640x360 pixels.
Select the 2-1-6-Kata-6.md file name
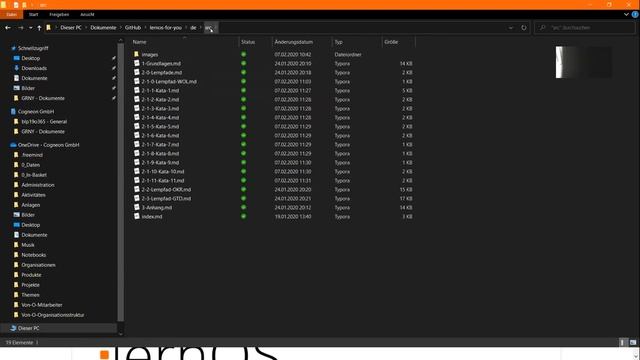[160, 136]
